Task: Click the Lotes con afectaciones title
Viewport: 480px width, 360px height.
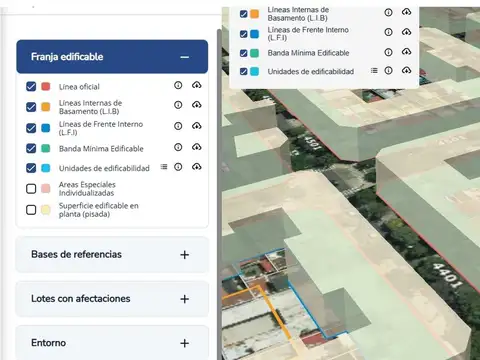Action: tap(81, 298)
